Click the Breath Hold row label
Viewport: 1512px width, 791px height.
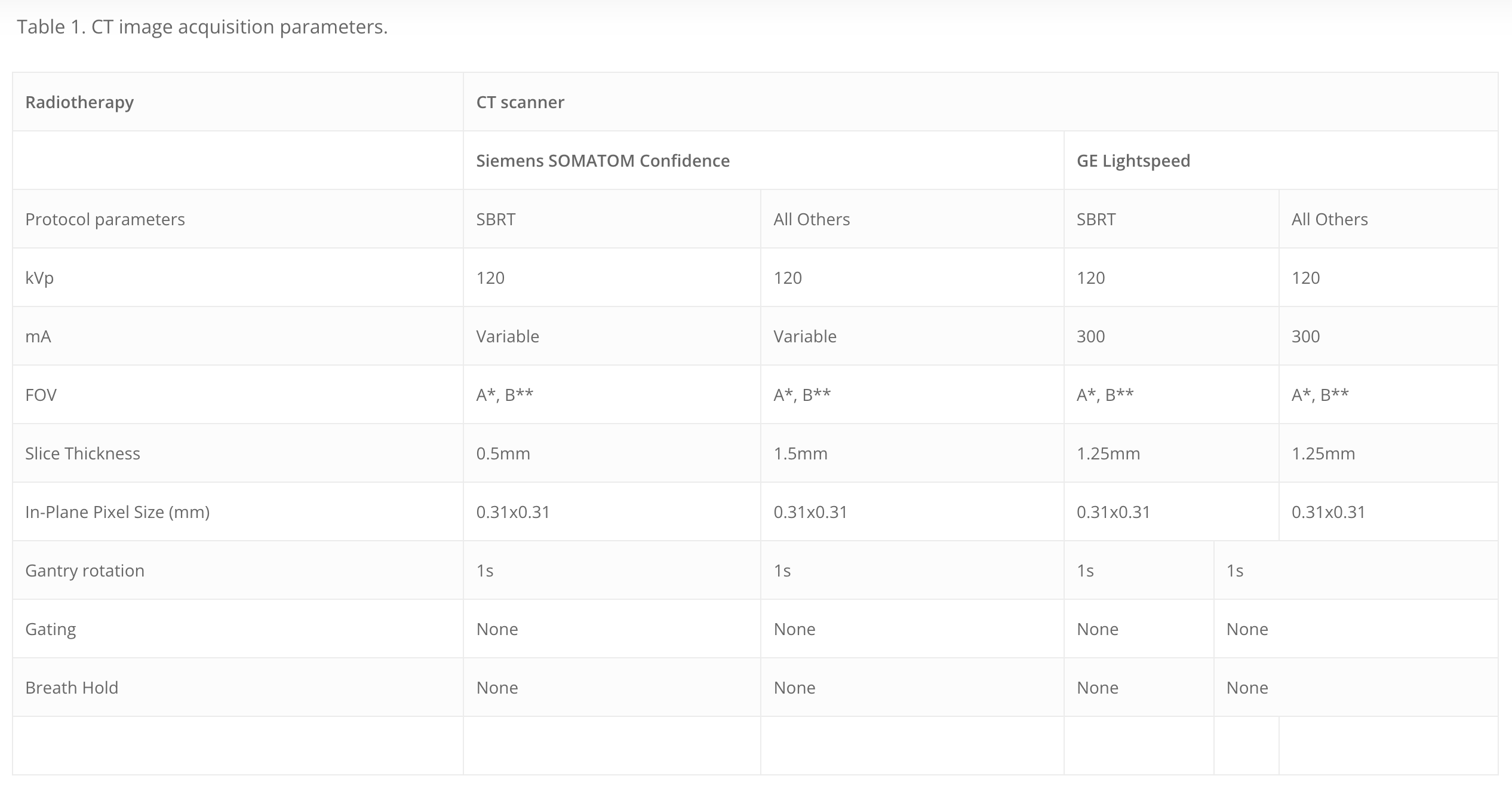click(x=72, y=688)
